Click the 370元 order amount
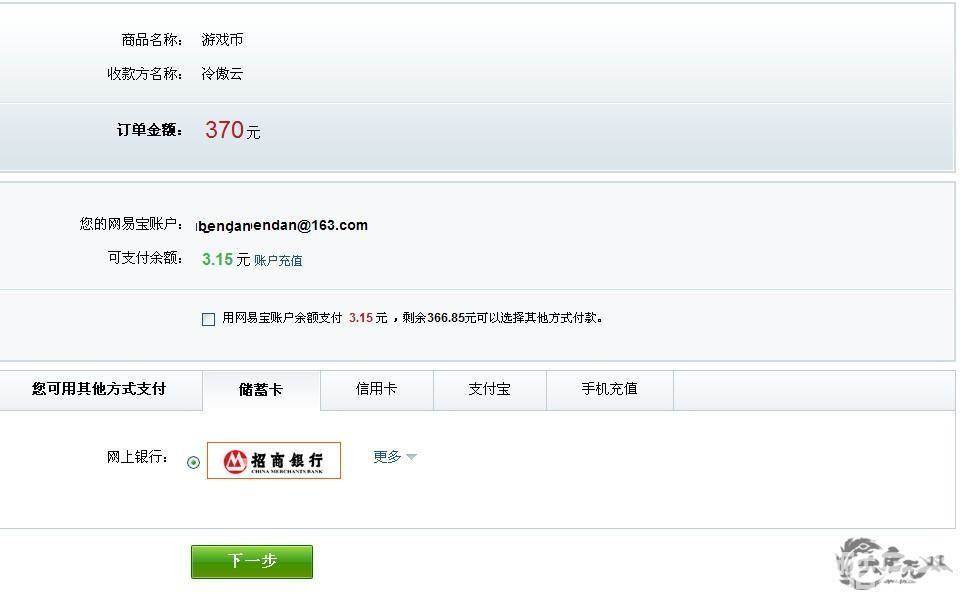Image resolution: width=965 pixels, height=599 pixels. (233, 130)
